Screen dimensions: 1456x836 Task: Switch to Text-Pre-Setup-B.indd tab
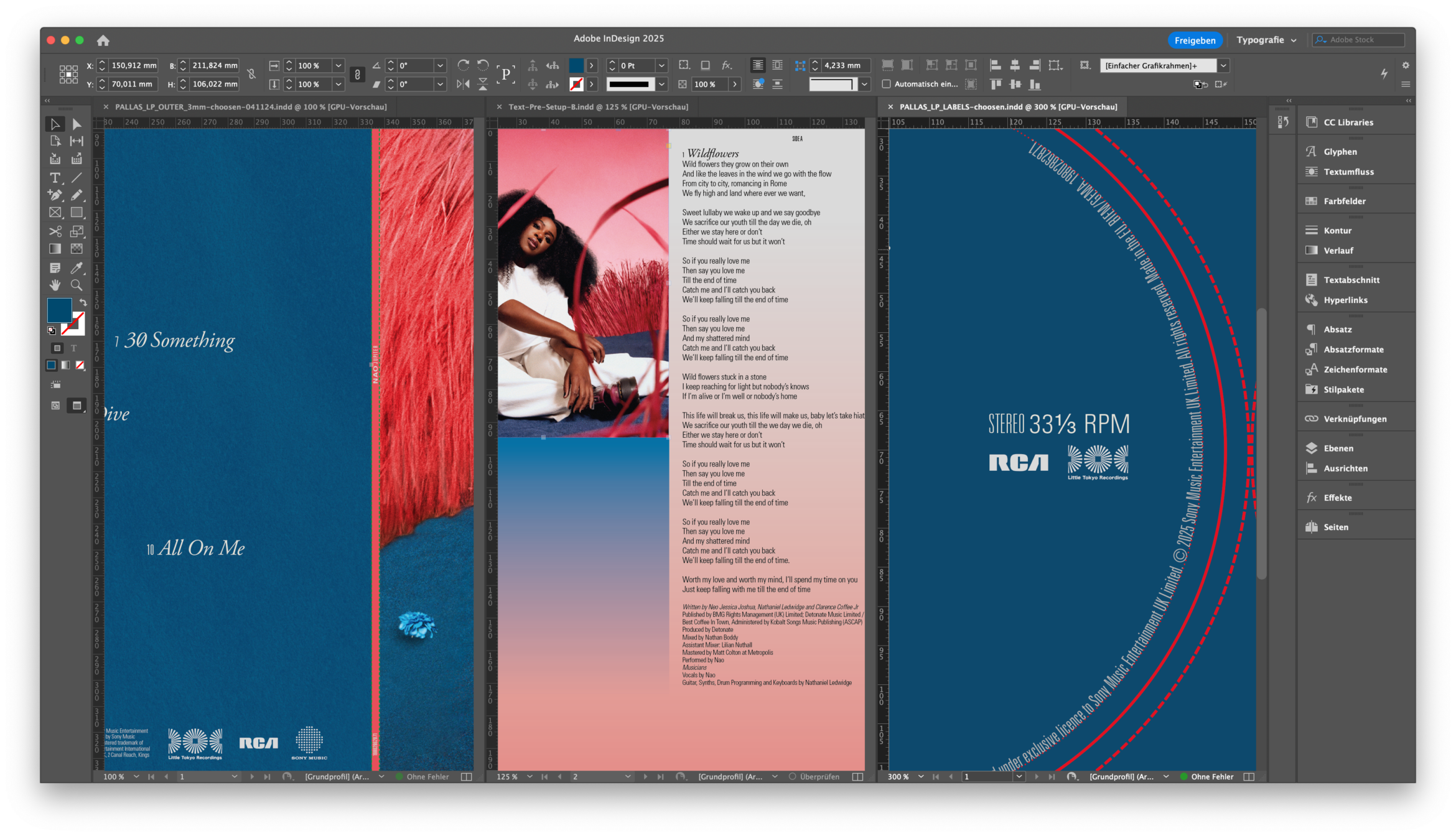pos(599,107)
